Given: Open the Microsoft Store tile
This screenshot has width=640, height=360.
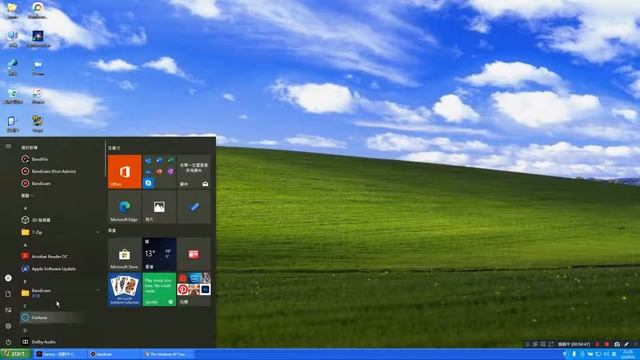Looking at the screenshot, I should tap(124, 254).
